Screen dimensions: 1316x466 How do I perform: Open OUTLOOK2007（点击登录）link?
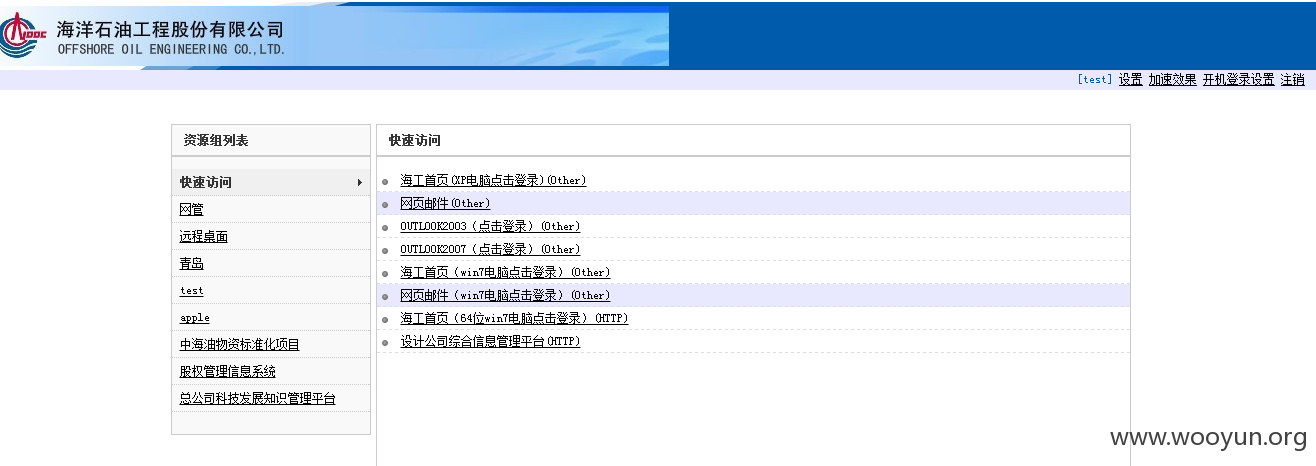coord(490,249)
